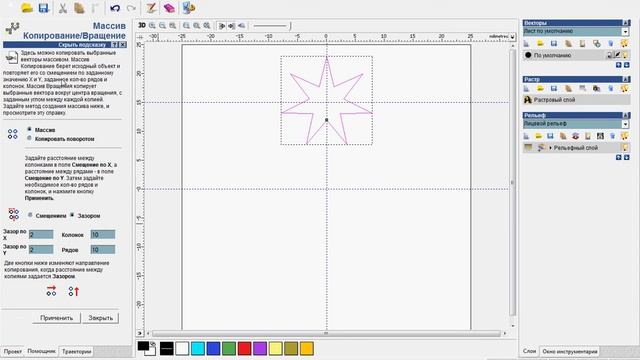
Task: Switch to Окно инструментария tab
Action: (570, 351)
